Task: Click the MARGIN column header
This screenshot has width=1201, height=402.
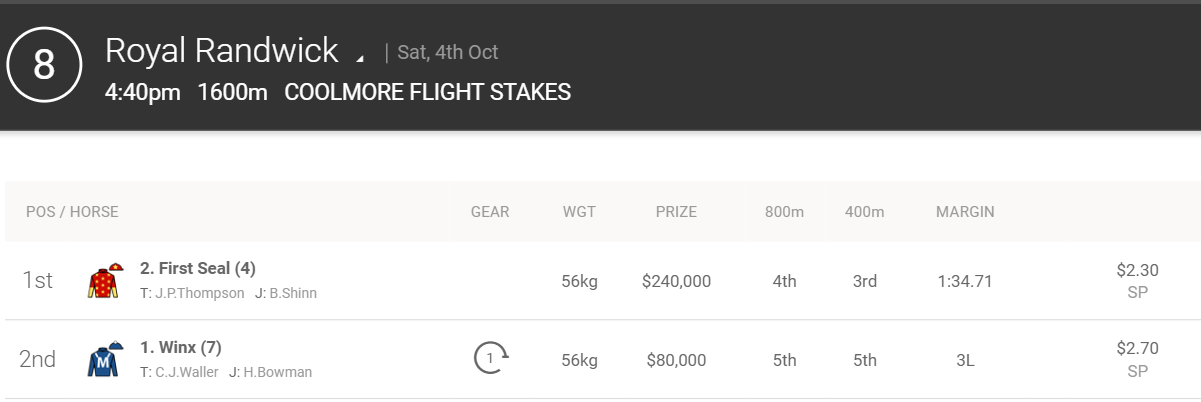Action: [x=965, y=212]
